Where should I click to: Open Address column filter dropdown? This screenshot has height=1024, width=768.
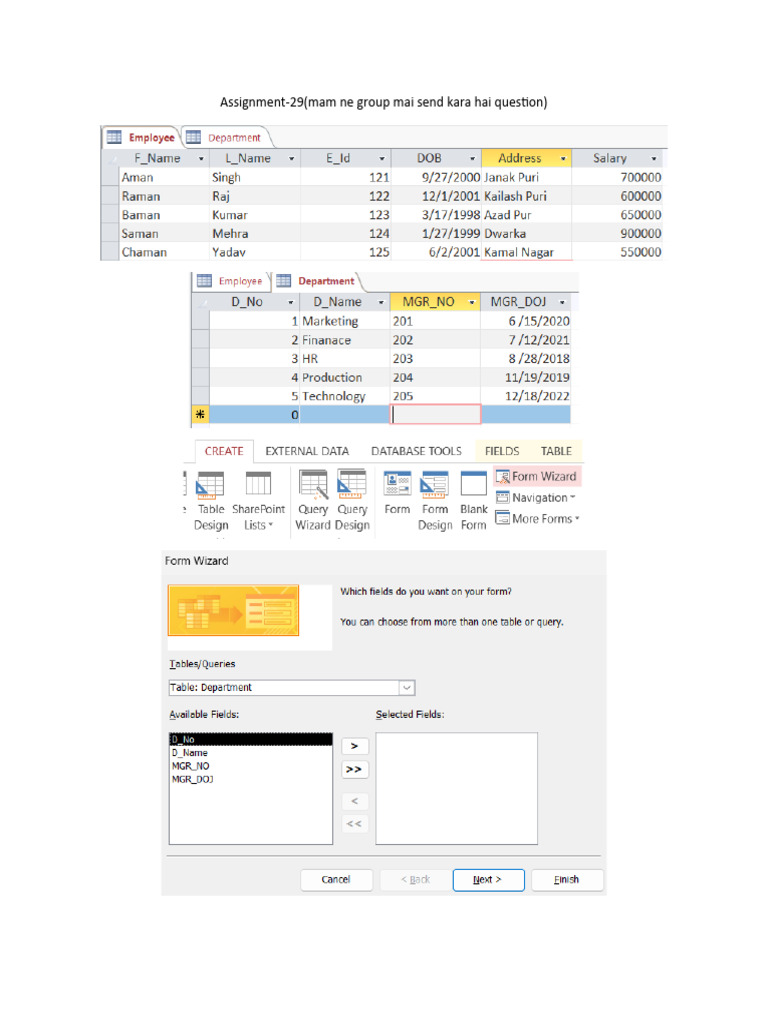[x=563, y=159]
